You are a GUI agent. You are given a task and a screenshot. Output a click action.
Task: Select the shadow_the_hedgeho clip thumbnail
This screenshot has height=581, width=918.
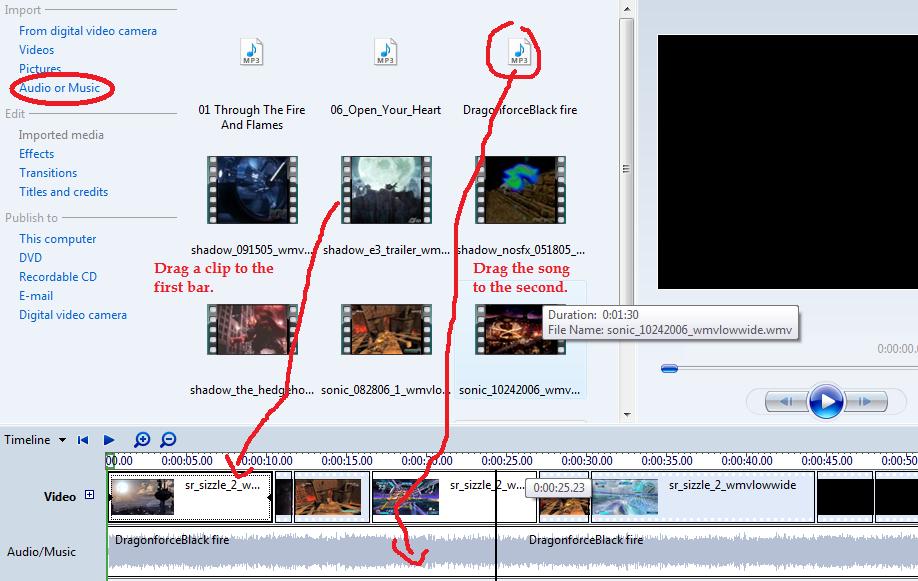tap(252, 329)
